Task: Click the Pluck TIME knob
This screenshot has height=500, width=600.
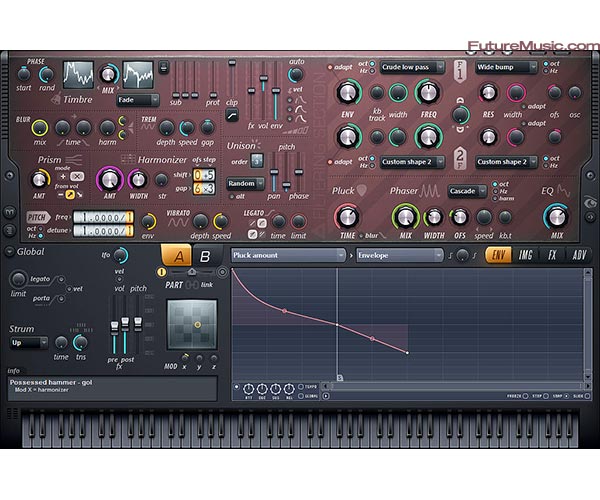Action: tap(347, 217)
